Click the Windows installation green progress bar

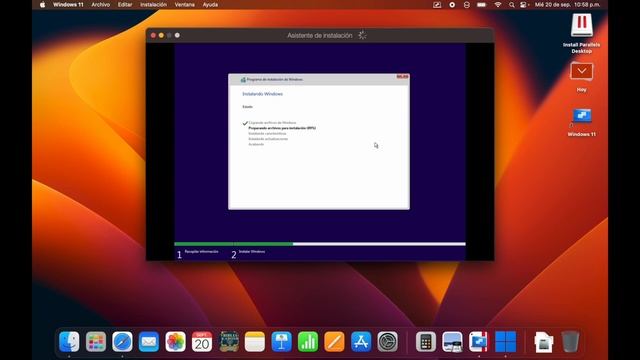pos(233,244)
